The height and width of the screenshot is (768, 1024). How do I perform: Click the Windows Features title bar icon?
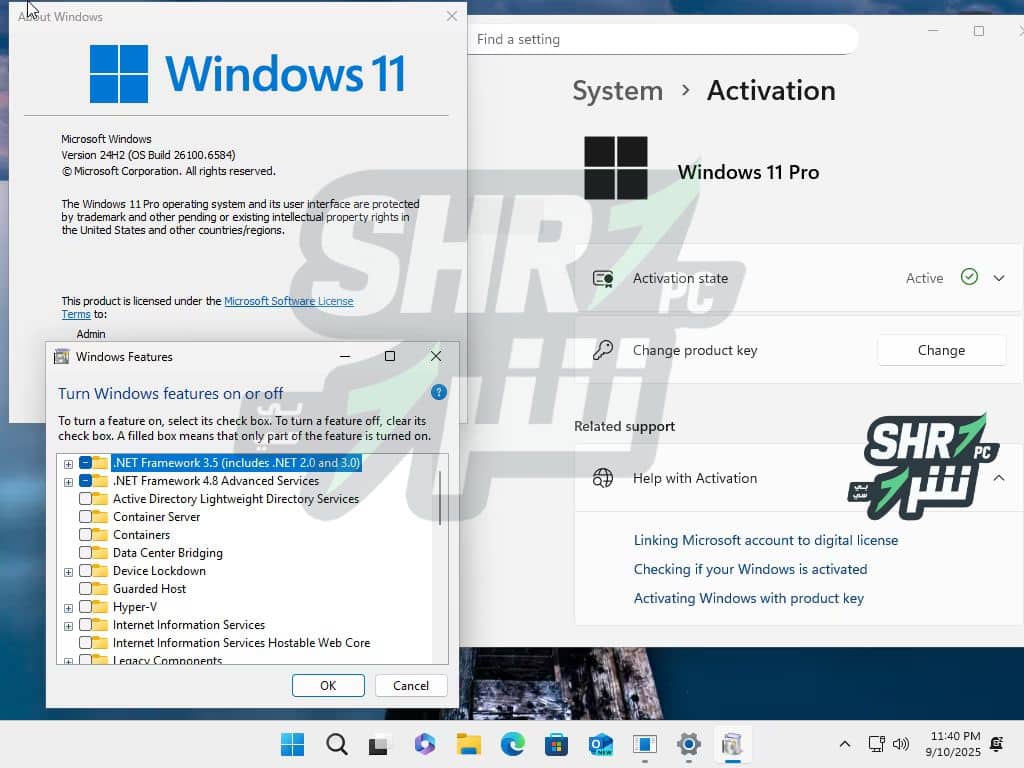[x=61, y=357]
